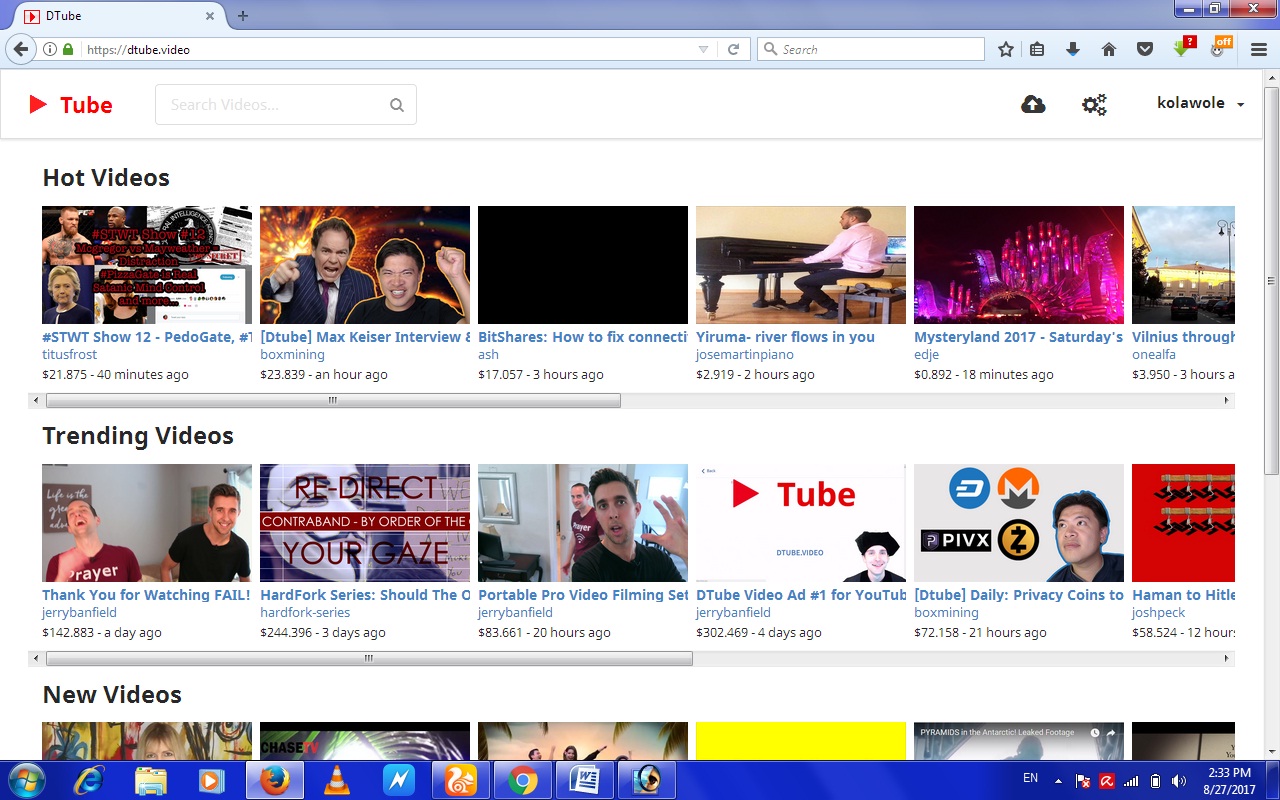Screen dimensions: 1280x800
Task: Click right arrow of Trending Videos scrollbar
Action: pos(1227,658)
